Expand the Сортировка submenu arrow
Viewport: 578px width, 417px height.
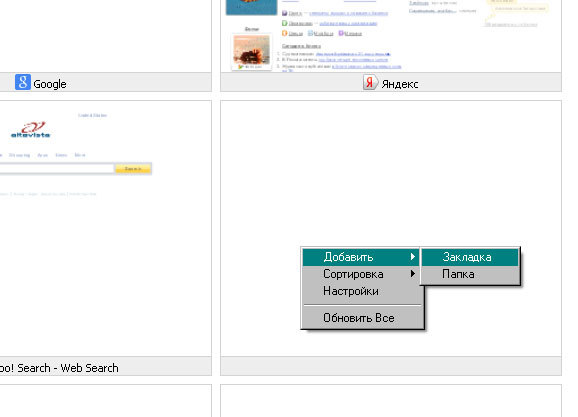413,274
